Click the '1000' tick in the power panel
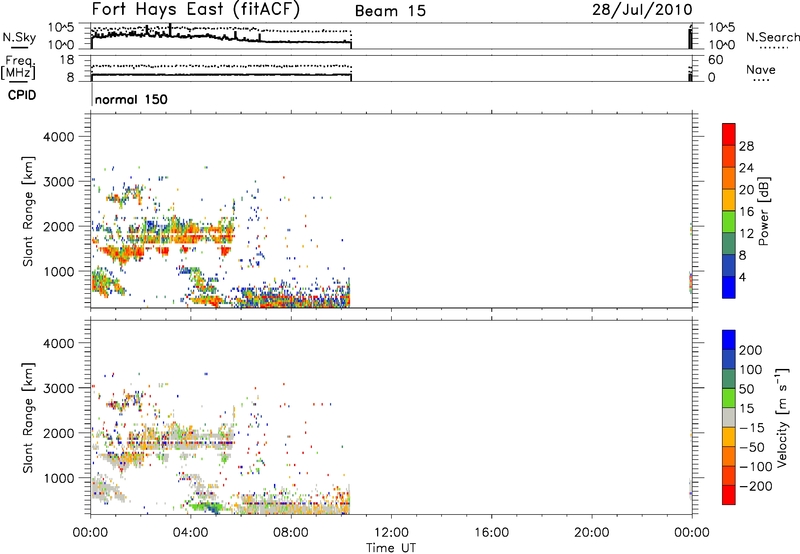The image size is (800, 554). point(59,272)
